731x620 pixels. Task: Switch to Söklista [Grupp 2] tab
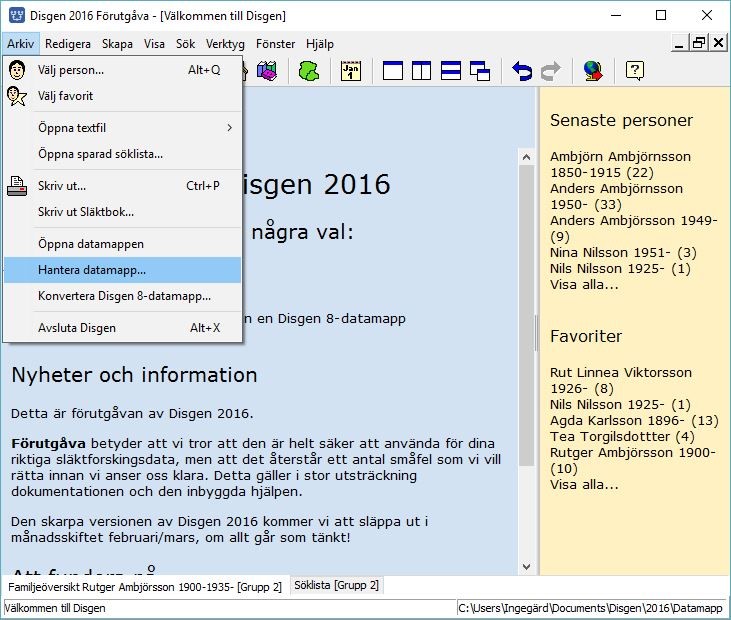pyautogui.click(x=336, y=586)
